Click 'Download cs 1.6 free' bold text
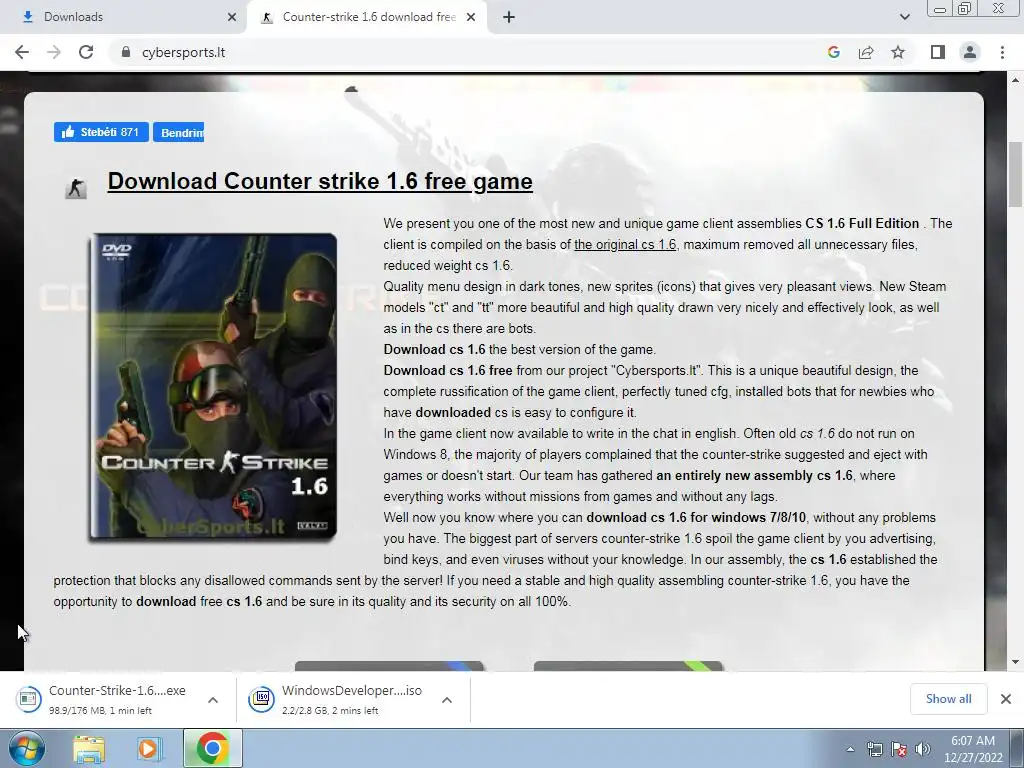Screen dimensions: 1024x768 coord(448,370)
